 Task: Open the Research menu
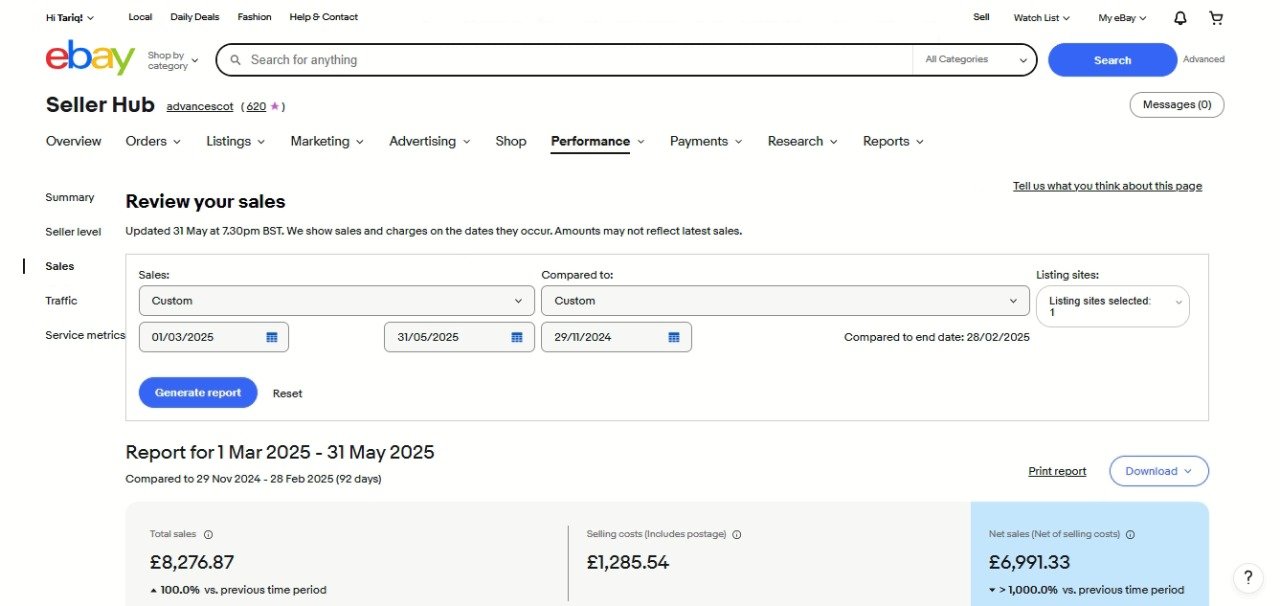pos(803,142)
